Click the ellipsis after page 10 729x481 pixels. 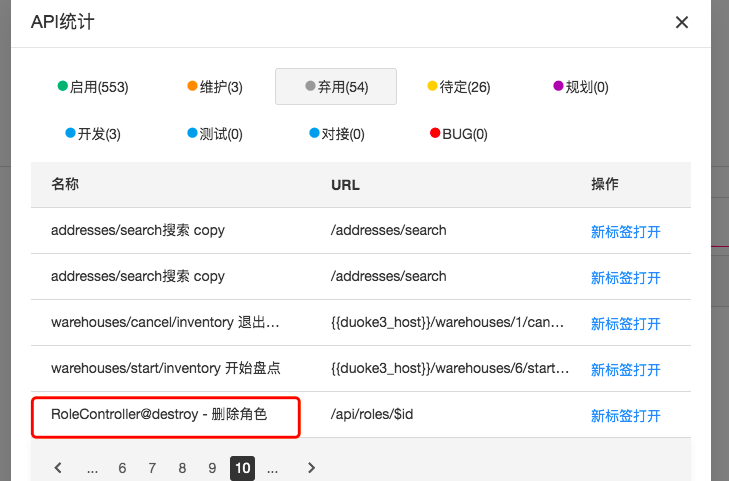pos(272,468)
